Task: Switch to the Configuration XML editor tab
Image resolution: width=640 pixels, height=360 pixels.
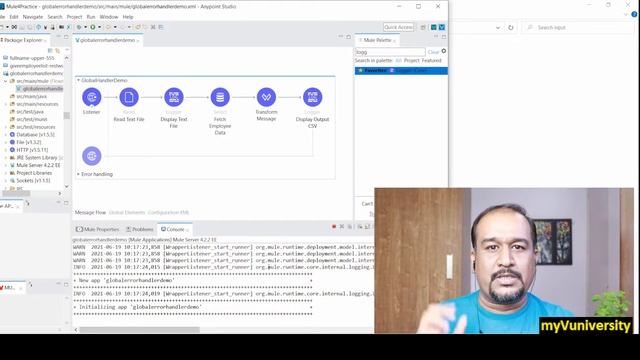Action: [x=168, y=212]
